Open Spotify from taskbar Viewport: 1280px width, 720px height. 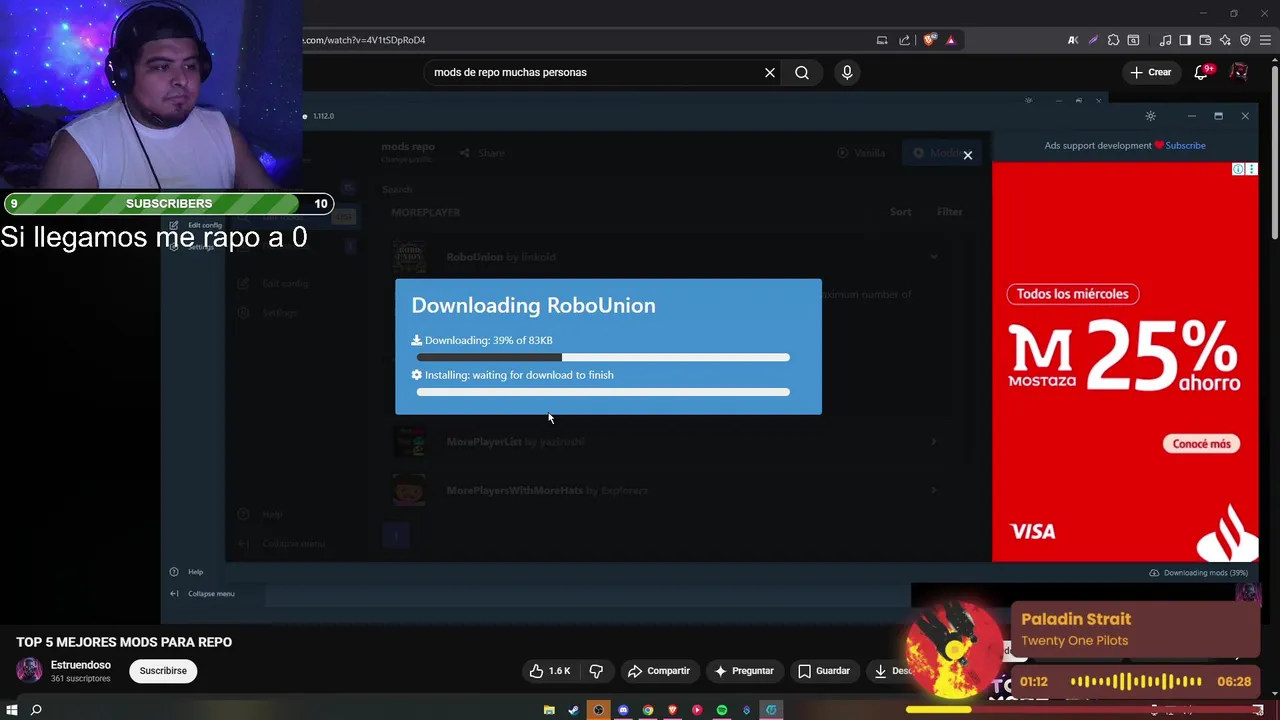[722, 710]
